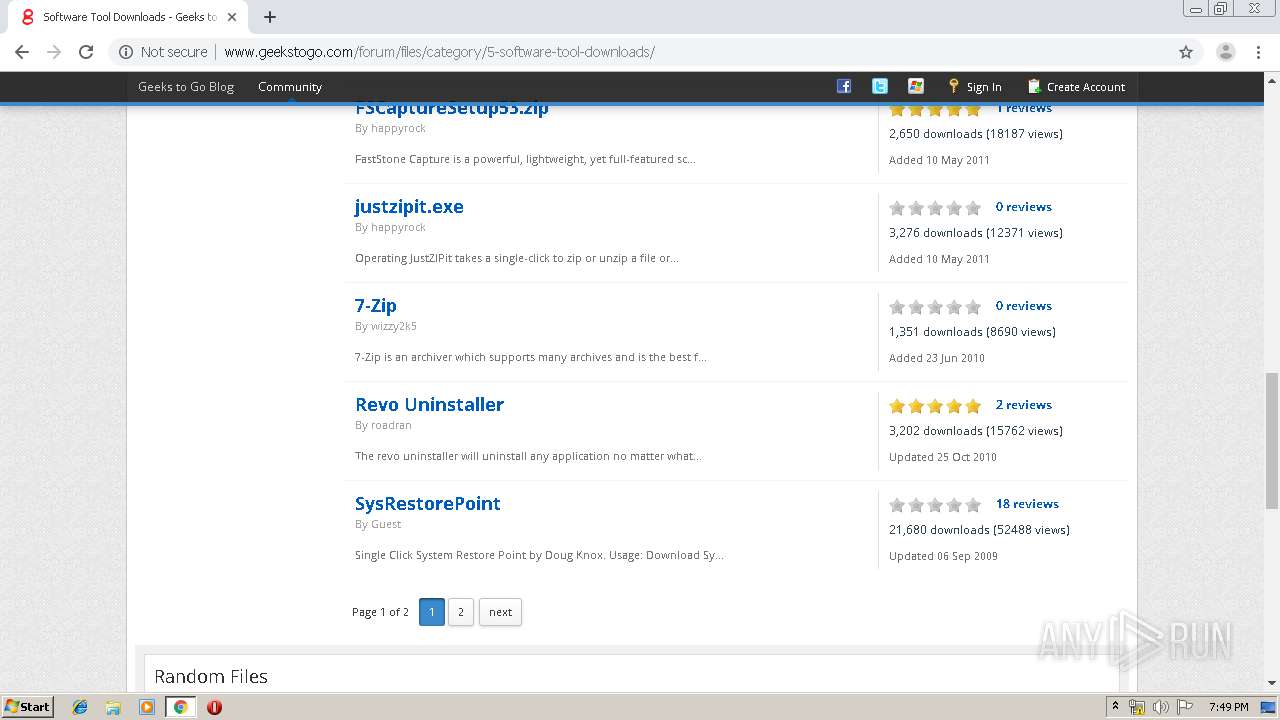
Task: View the Not secure site information
Action: click(x=164, y=52)
